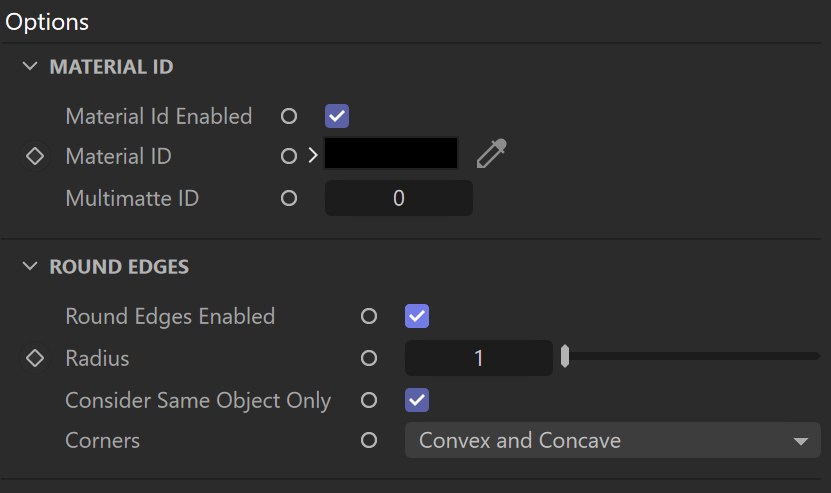Click the animation dot for Round Edges Enabled
Viewport: 831px width, 493px height.
[369, 316]
